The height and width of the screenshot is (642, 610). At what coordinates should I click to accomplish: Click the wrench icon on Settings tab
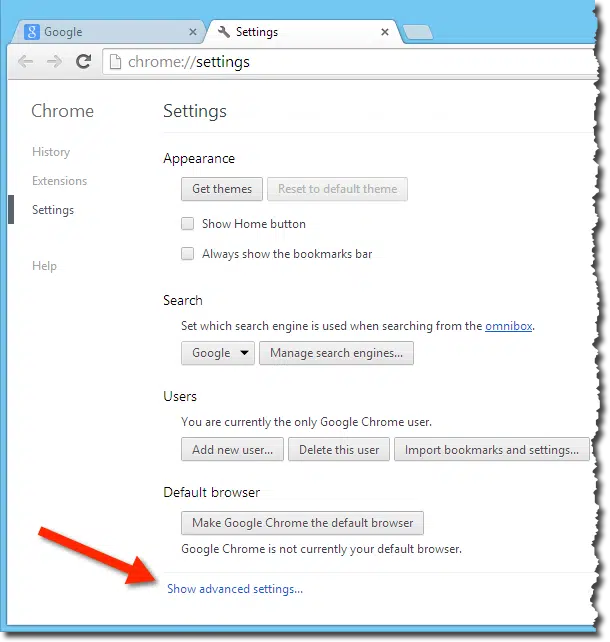(224, 32)
